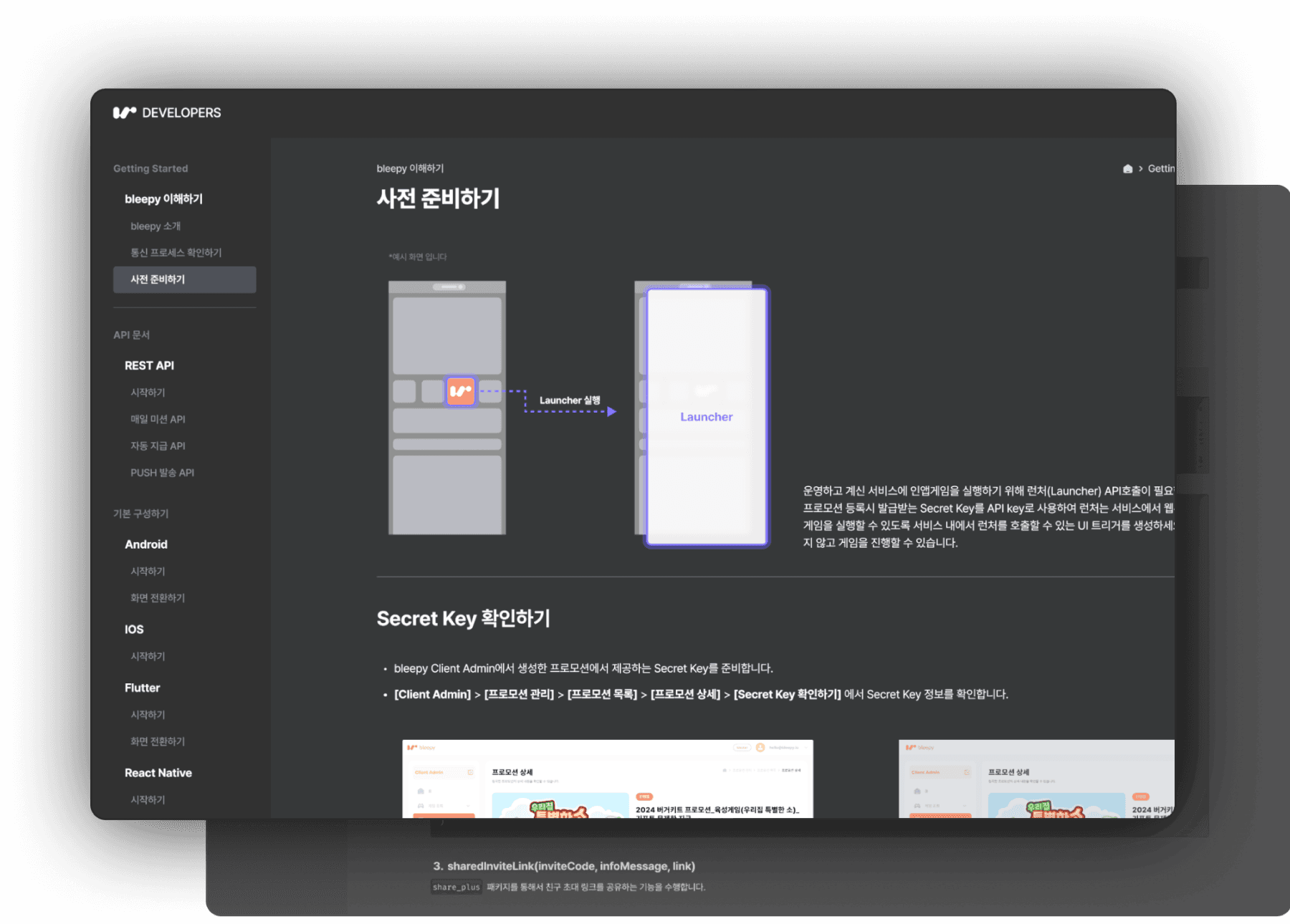The width and height of the screenshot is (1290, 924).
Task: Open '시작하기' under Android
Action: (x=148, y=571)
